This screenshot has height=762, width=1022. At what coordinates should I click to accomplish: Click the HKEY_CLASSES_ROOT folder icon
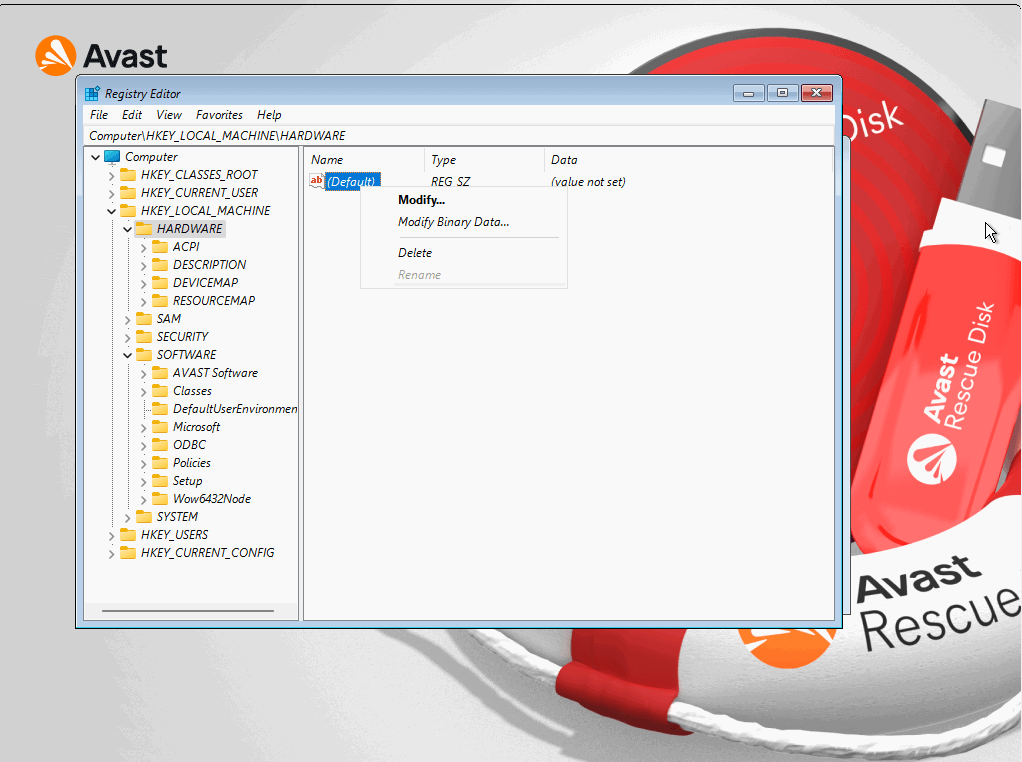pos(128,175)
